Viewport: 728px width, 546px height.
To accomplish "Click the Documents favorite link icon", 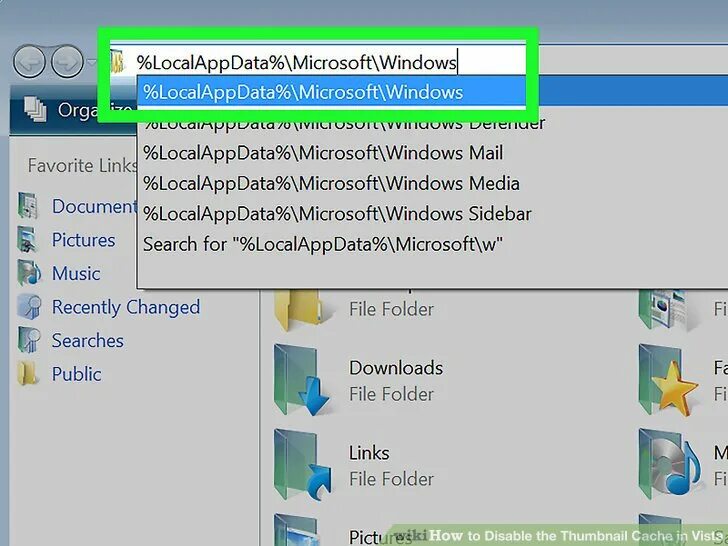I will pos(28,206).
